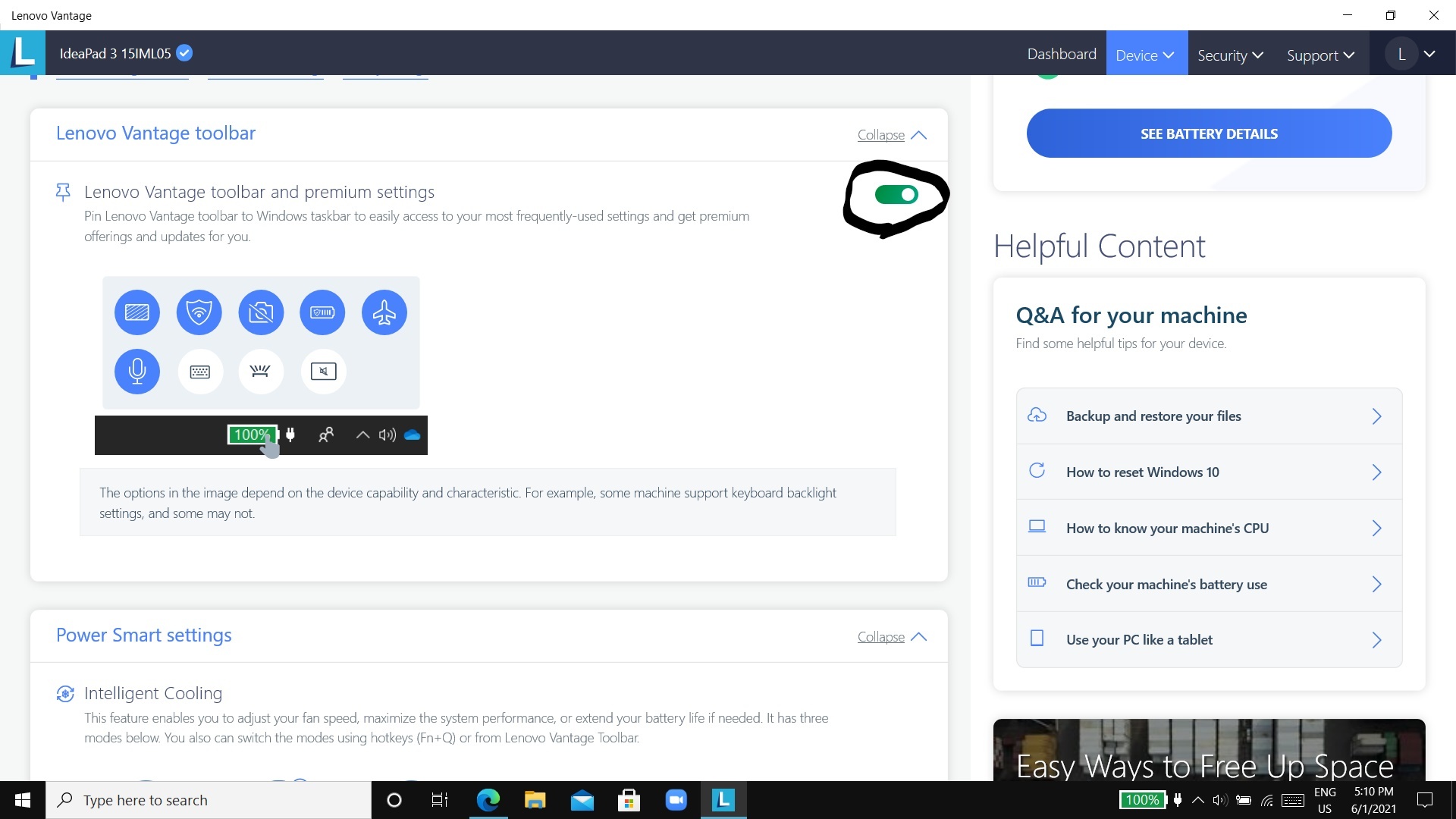Click Lenovo Vantage taskbar icon
The width and height of the screenshot is (1456, 819).
click(x=723, y=800)
